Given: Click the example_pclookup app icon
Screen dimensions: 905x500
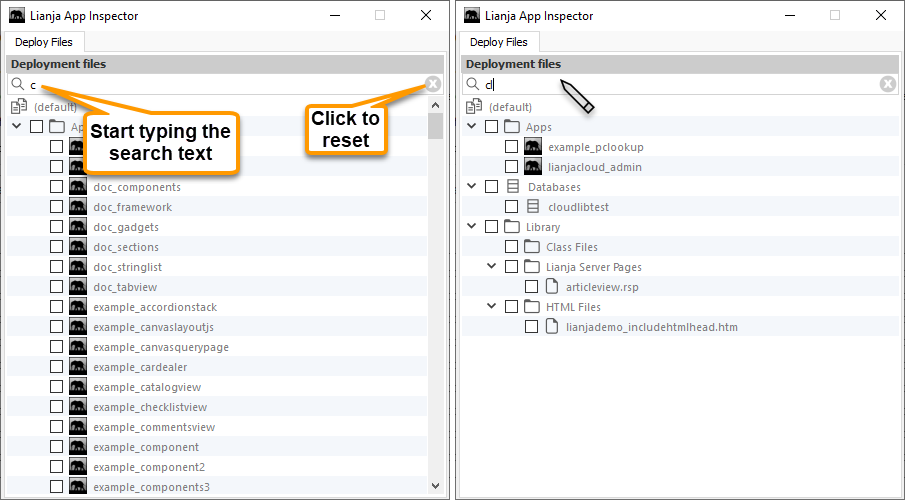Looking at the screenshot, I should coord(532,147).
